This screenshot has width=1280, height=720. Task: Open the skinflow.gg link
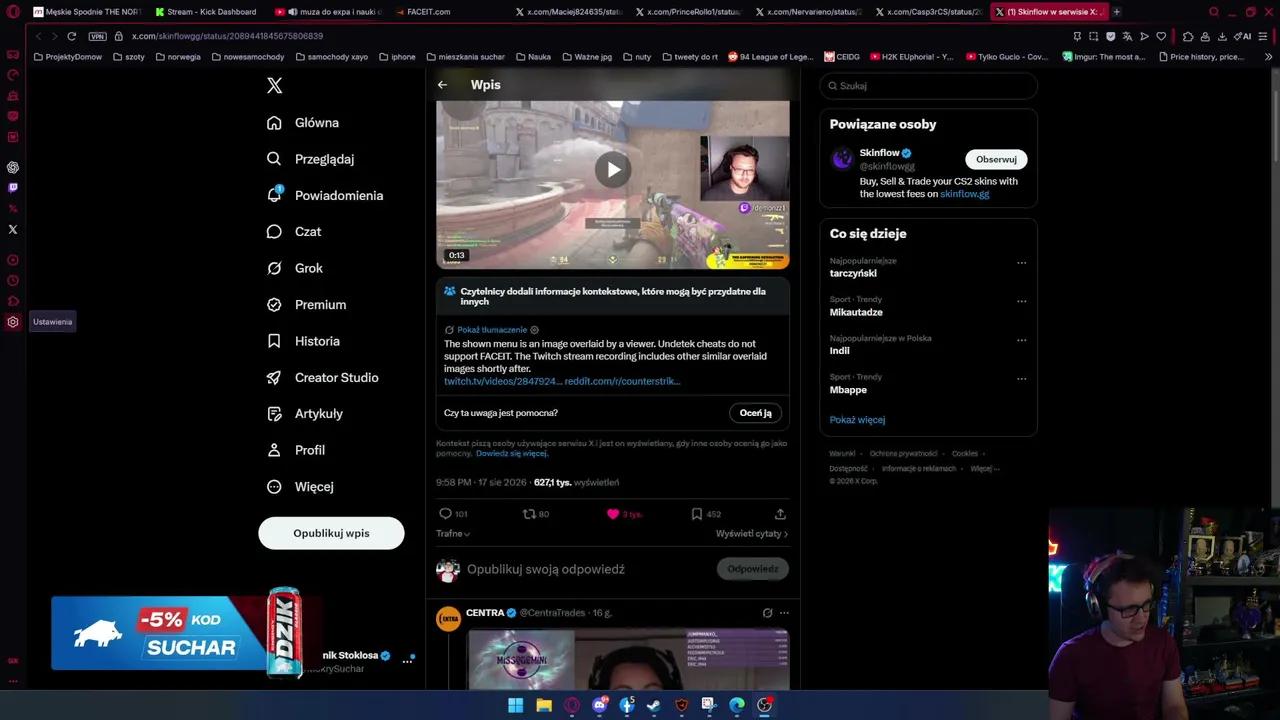(x=964, y=194)
